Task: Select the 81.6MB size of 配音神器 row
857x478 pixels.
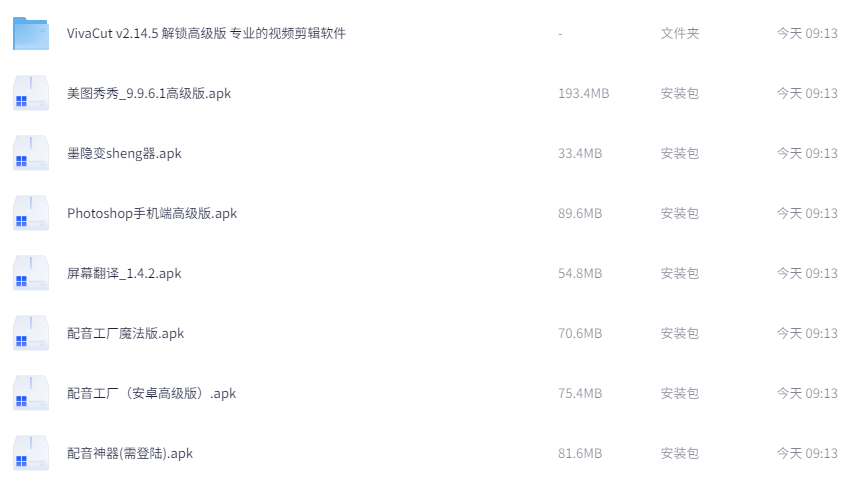Action: point(580,454)
